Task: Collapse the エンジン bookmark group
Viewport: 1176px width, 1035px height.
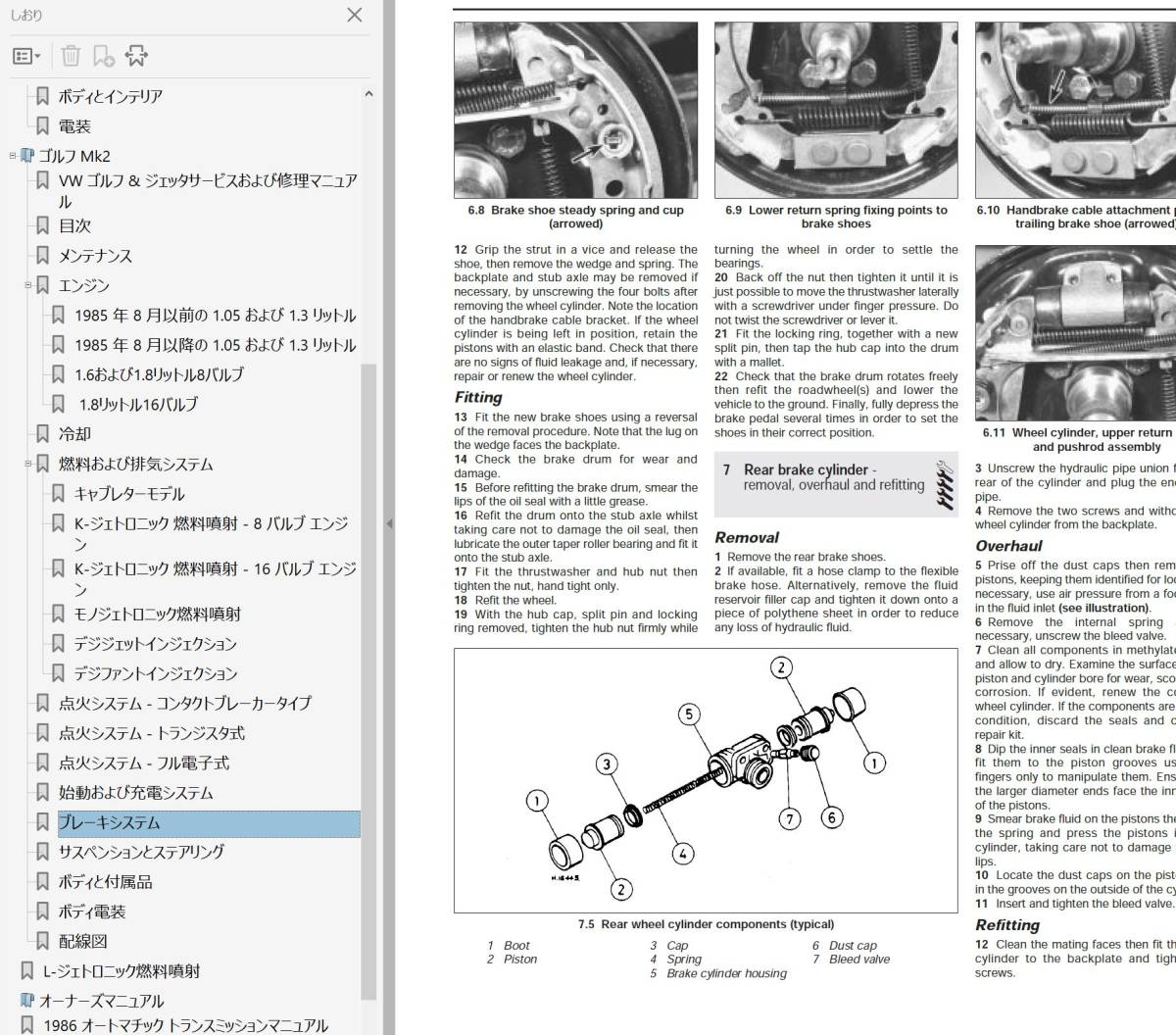Action: point(28,285)
